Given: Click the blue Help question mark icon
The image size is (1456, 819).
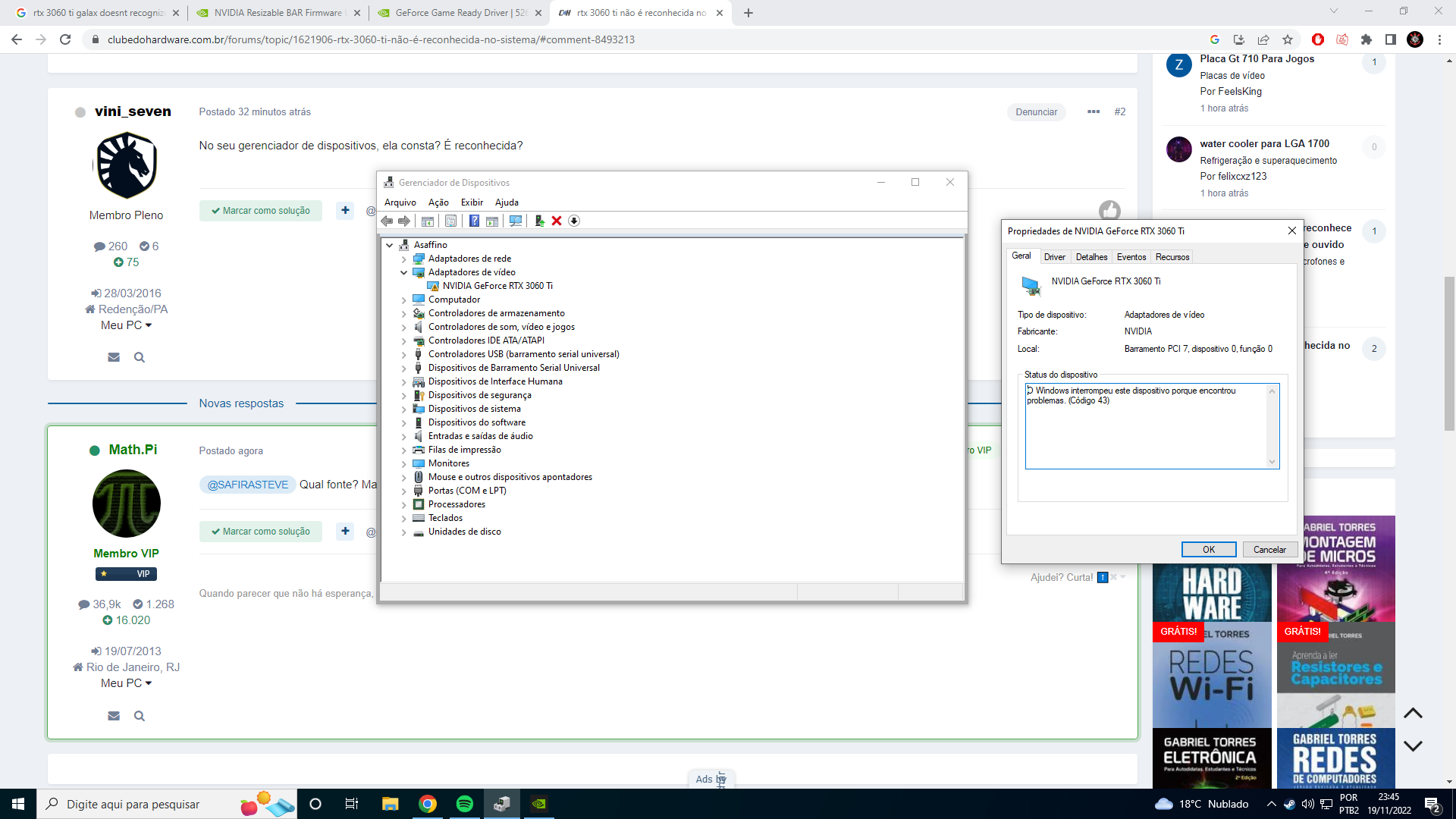Looking at the screenshot, I should 474,221.
